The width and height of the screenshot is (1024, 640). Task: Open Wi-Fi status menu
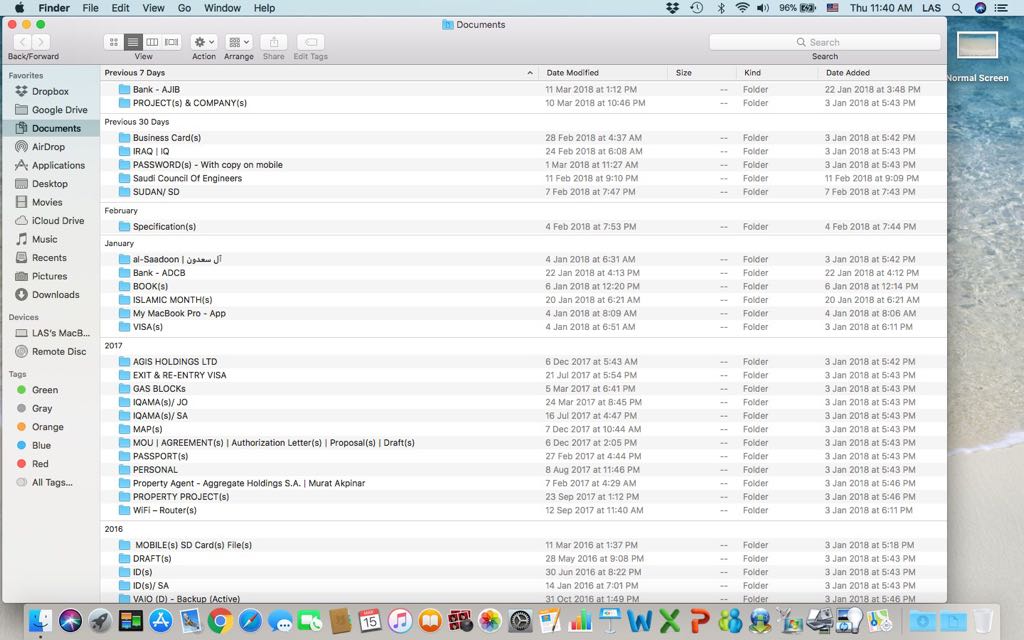742,8
